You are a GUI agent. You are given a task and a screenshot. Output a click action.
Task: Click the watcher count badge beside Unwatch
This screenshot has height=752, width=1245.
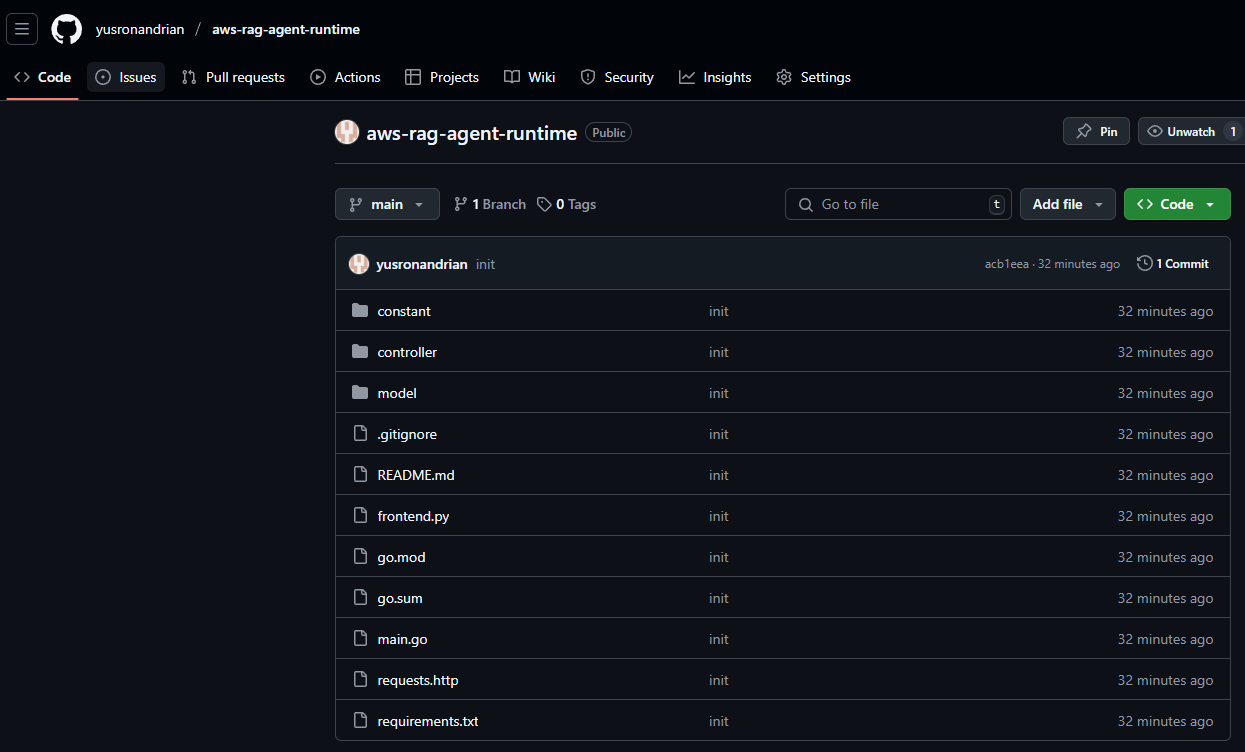pos(1233,131)
